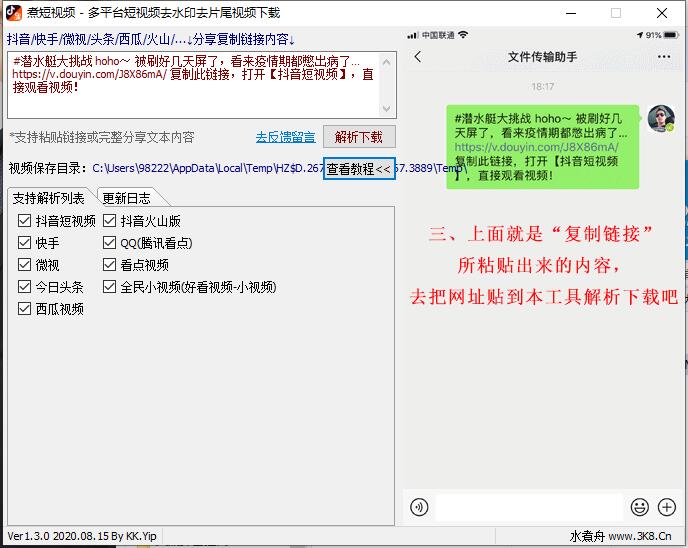This screenshot has height=548, width=688.
Task: Minimize the 煮短视频 window
Action: pyautogui.click(x=571, y=13)
